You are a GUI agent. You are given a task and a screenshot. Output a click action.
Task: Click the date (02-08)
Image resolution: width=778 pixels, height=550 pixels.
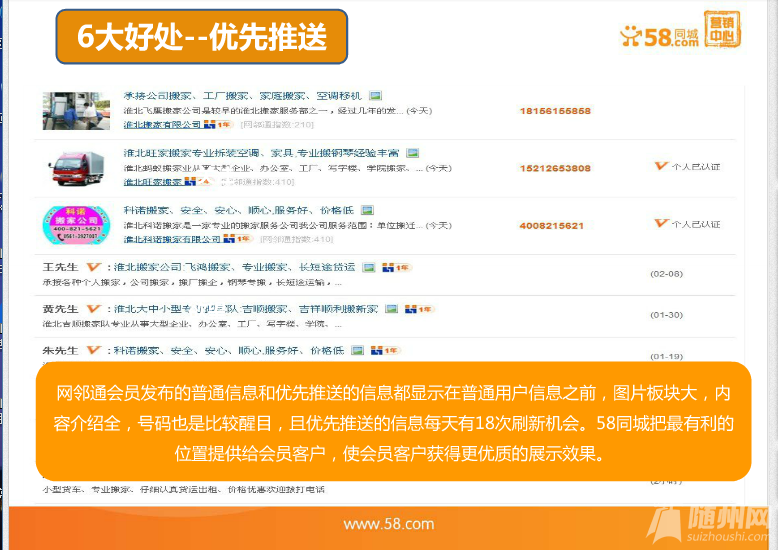pyautogui.click(x=666, y=274)
